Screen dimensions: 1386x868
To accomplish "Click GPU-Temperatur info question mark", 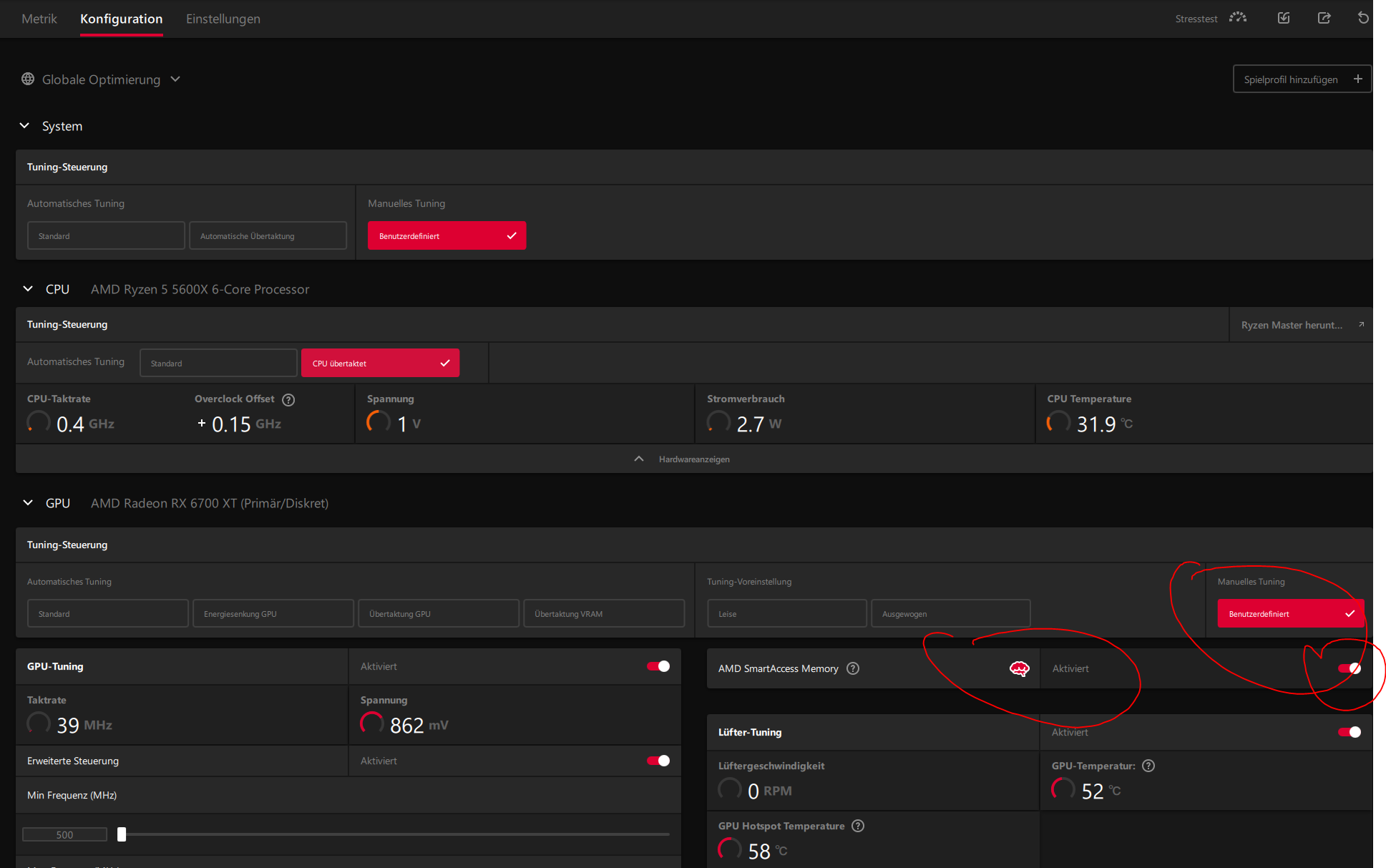I will (1148, 766).
